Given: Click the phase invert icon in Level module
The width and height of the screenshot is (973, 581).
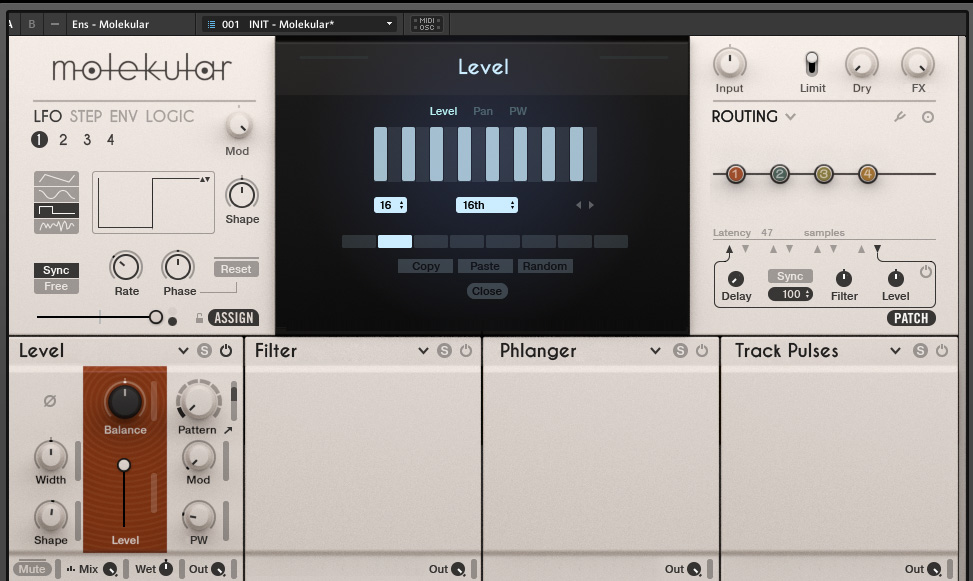Looking at the screenshot, I should (x=50, y=401).
